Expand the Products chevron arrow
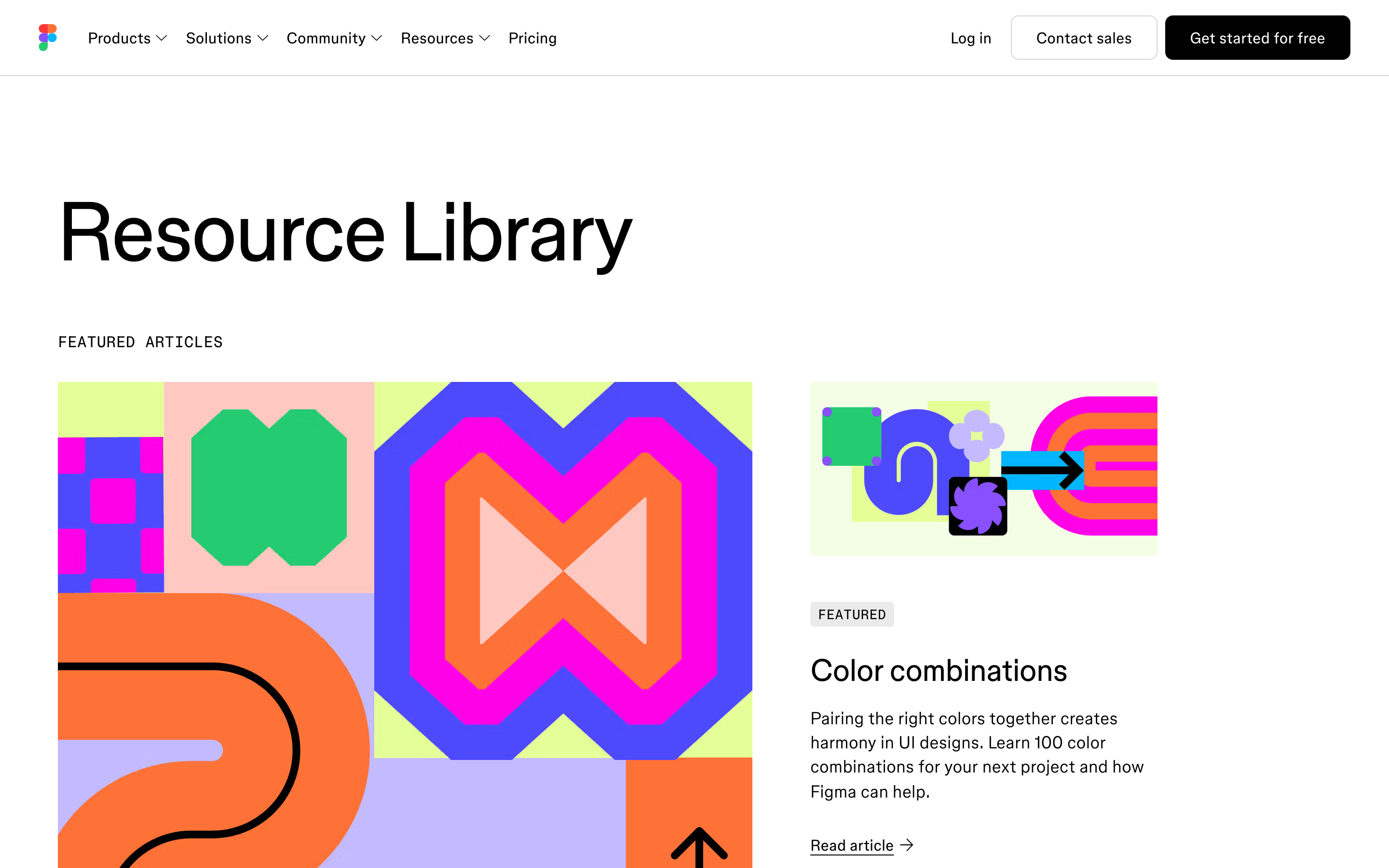This screenshot has height=868, width=1389. click(x=162, y=39)
